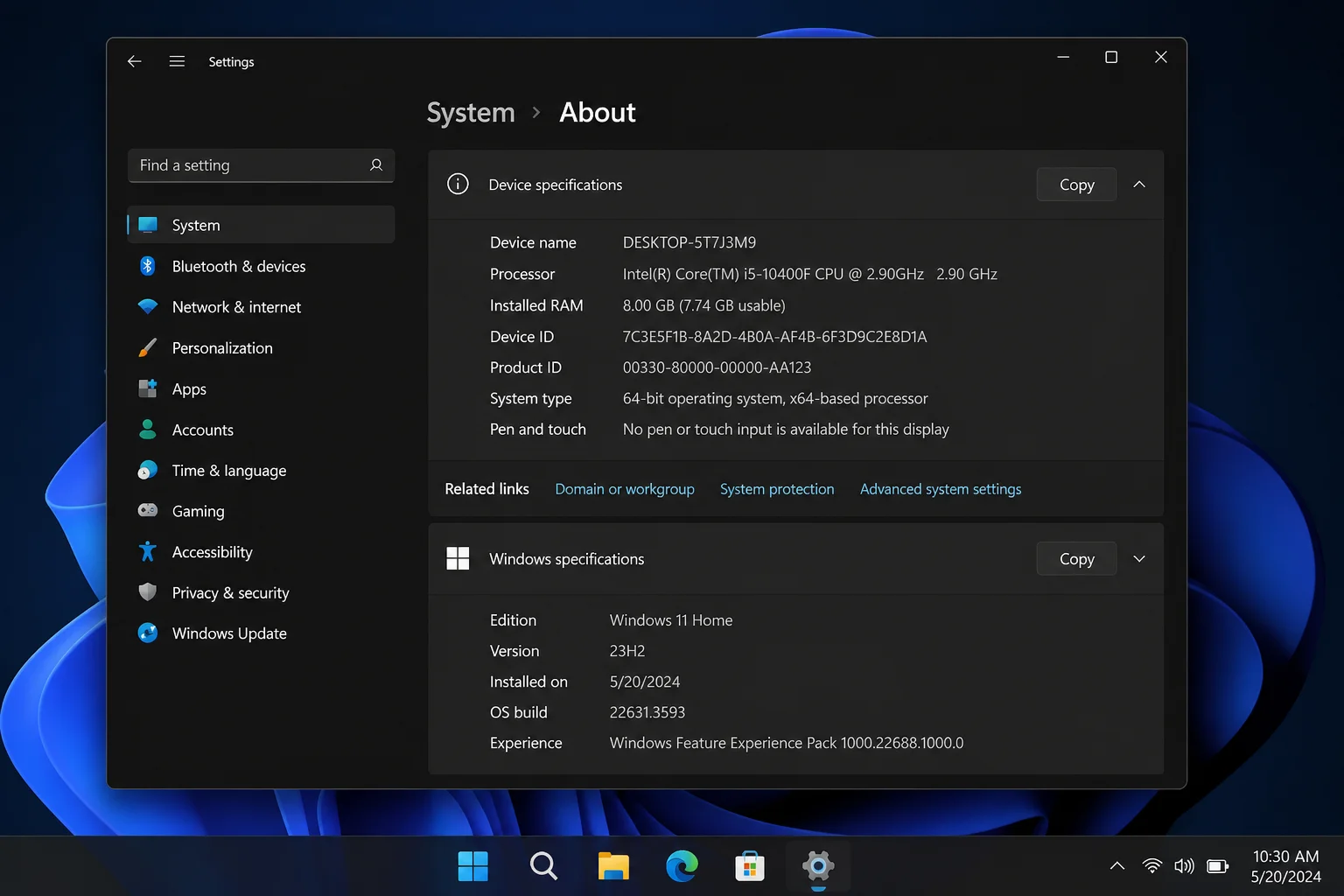Click the Device ID value 7C3E5F1B-8A2D-4B0A-AF4B-6F3D9C2E8D1A

[774, 336]
